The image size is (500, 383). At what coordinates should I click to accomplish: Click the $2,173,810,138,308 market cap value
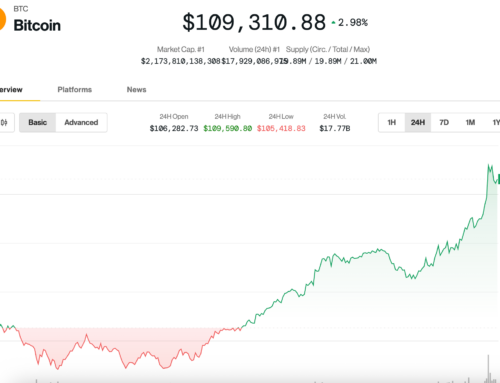180,61
